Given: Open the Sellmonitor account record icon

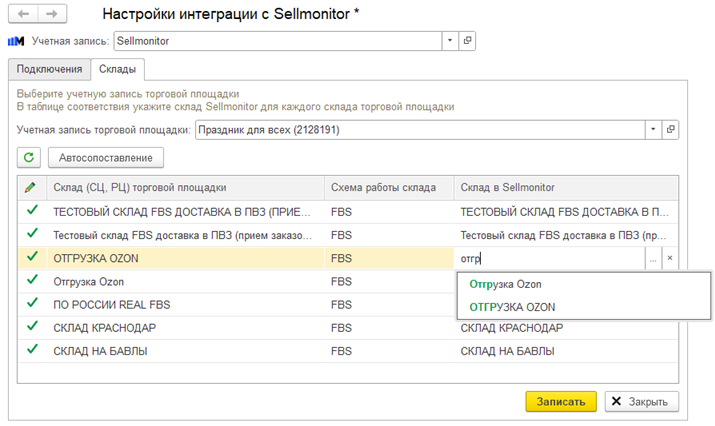Looking at the screenshot, I should coord(468,41).
